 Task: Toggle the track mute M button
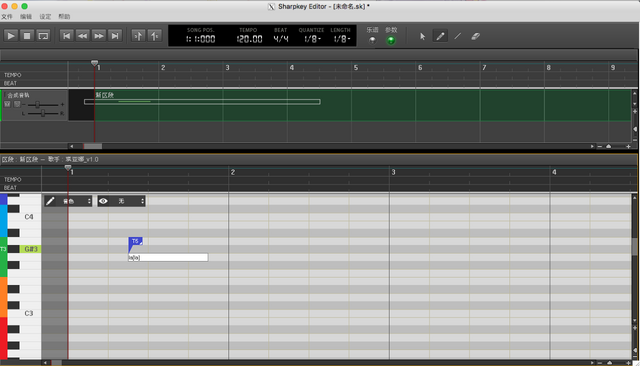pos(7,104)
